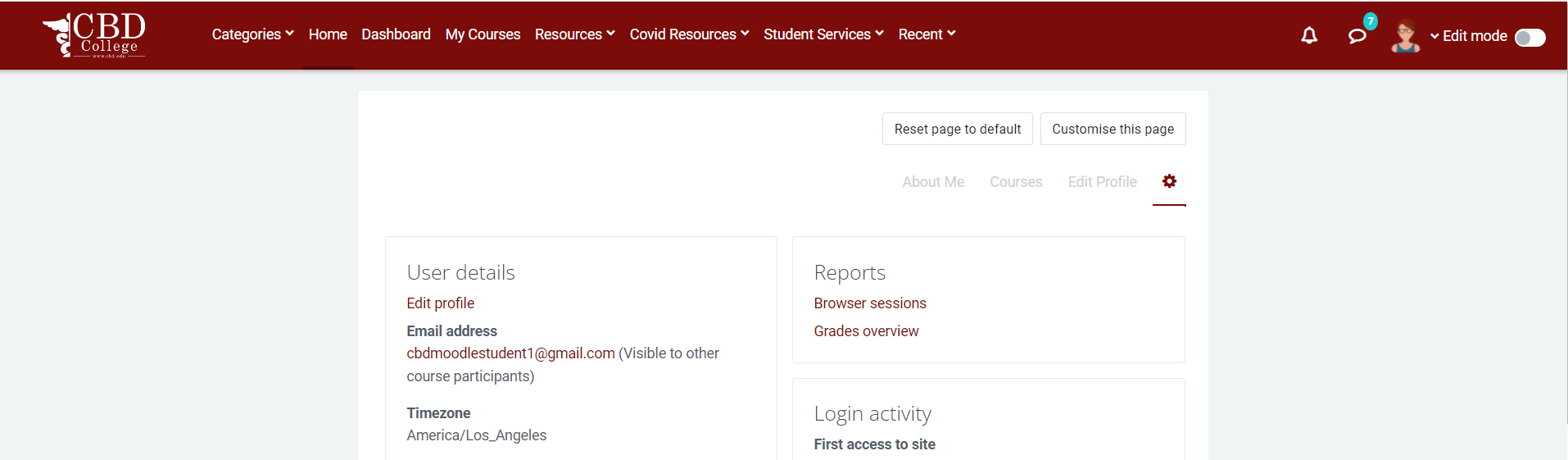Go to Home in navigation bar

(328, 34)
